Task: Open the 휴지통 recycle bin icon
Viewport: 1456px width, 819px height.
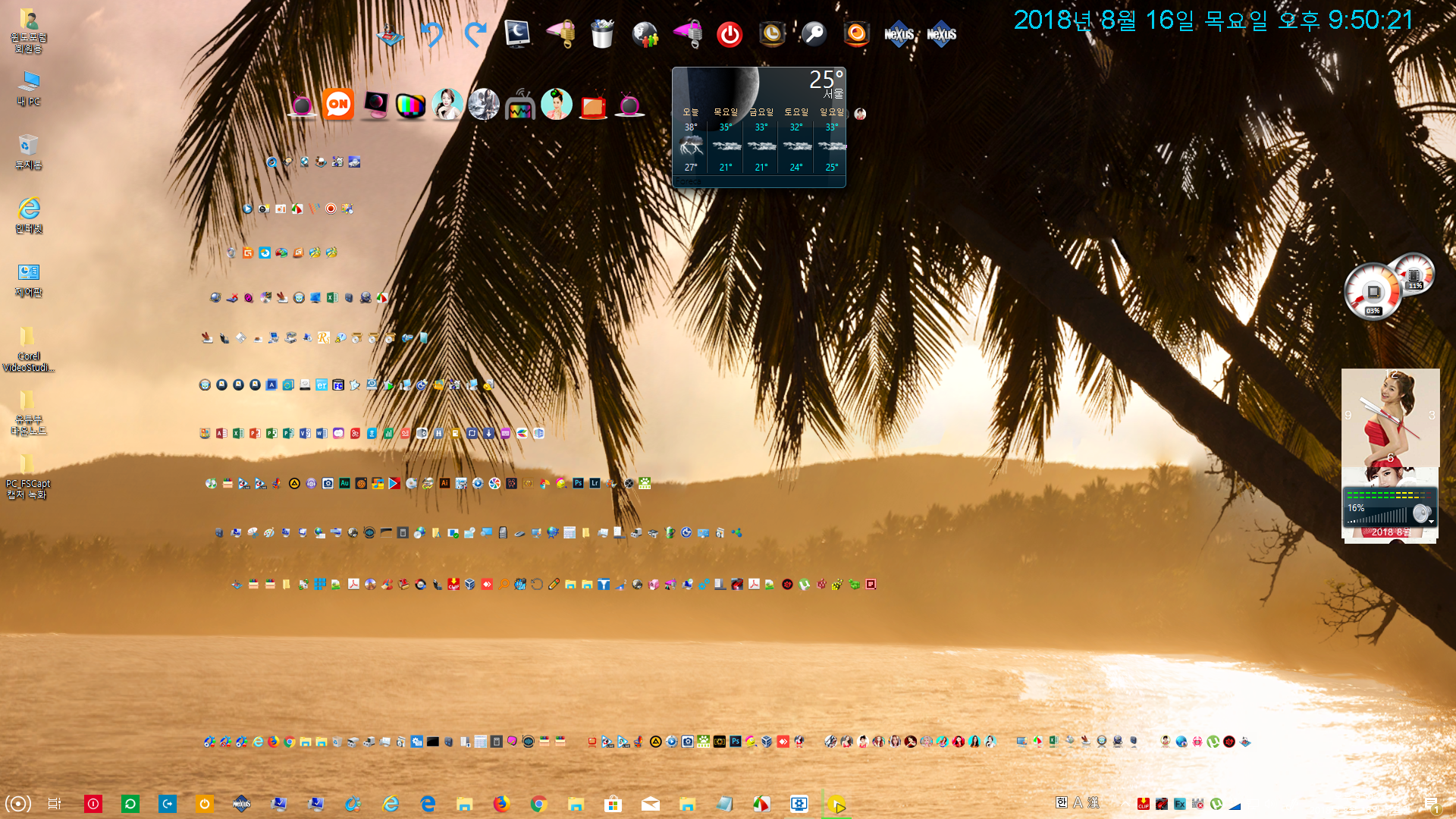Action: click(x=29, y=152)
